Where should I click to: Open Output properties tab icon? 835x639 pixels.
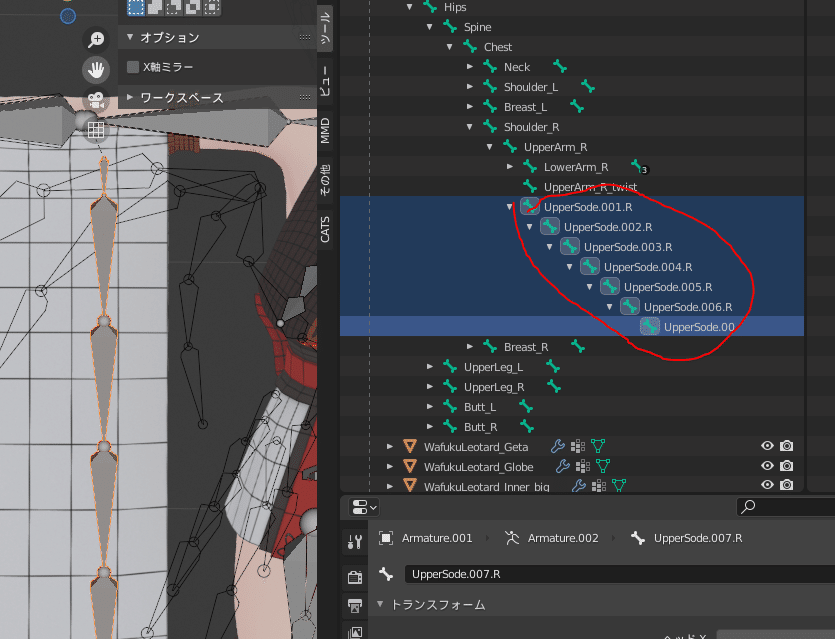click(355, 606)
